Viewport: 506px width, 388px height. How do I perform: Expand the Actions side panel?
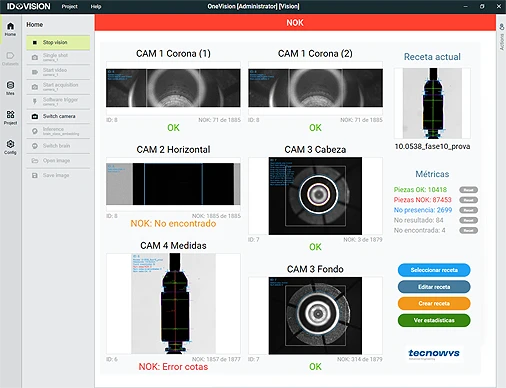(x=501, y=37)
